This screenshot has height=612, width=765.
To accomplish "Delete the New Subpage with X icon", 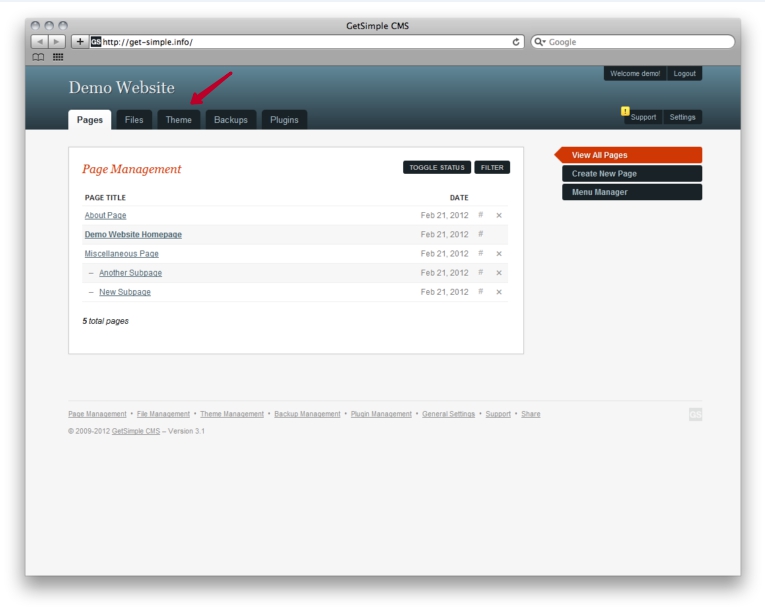I will click(x=499, y=292).
